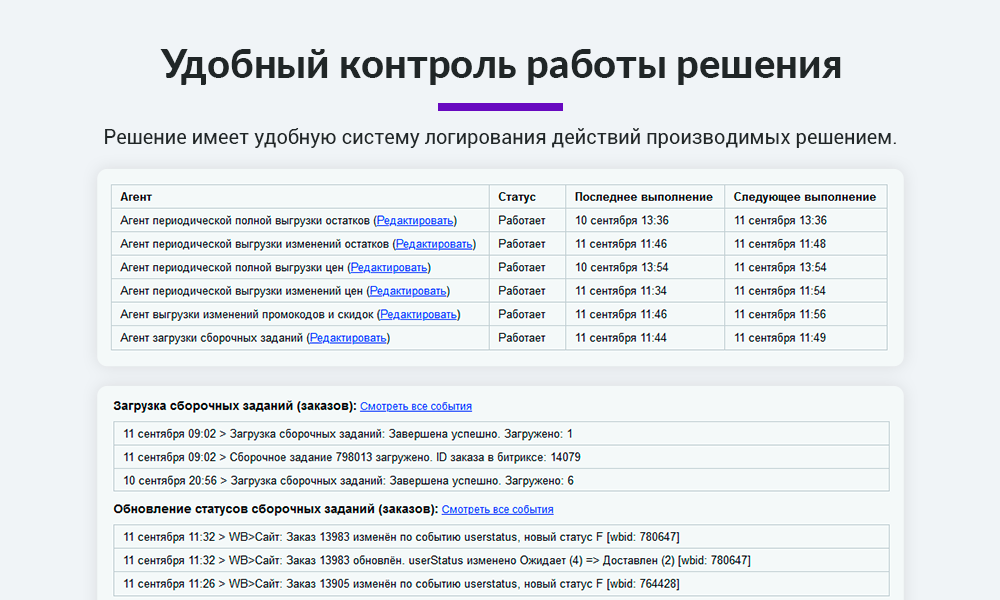Open Редактировать for stock changes export agent

pos(435,244)
